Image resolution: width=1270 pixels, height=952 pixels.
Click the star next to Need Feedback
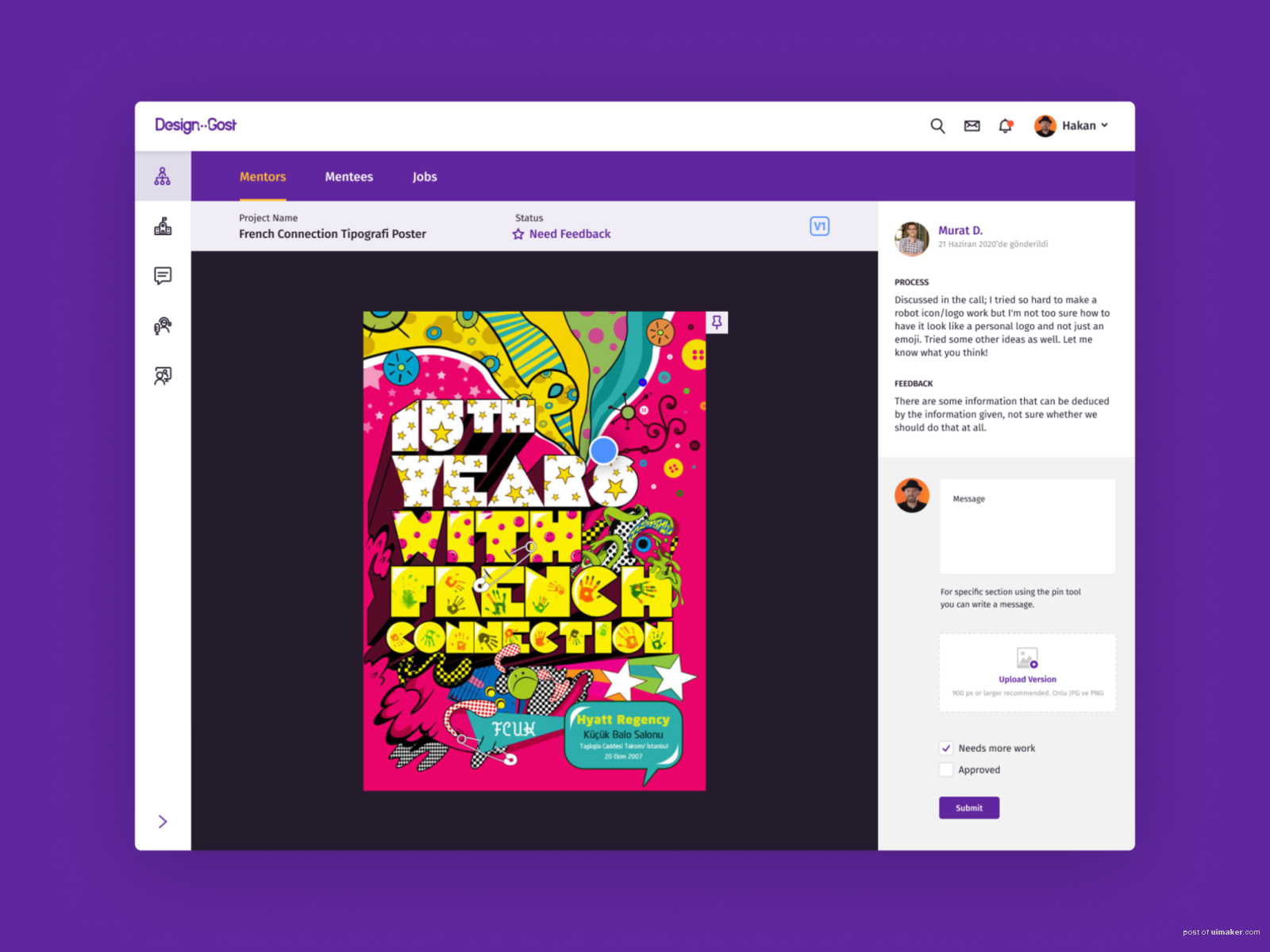(x=518, y=234)
